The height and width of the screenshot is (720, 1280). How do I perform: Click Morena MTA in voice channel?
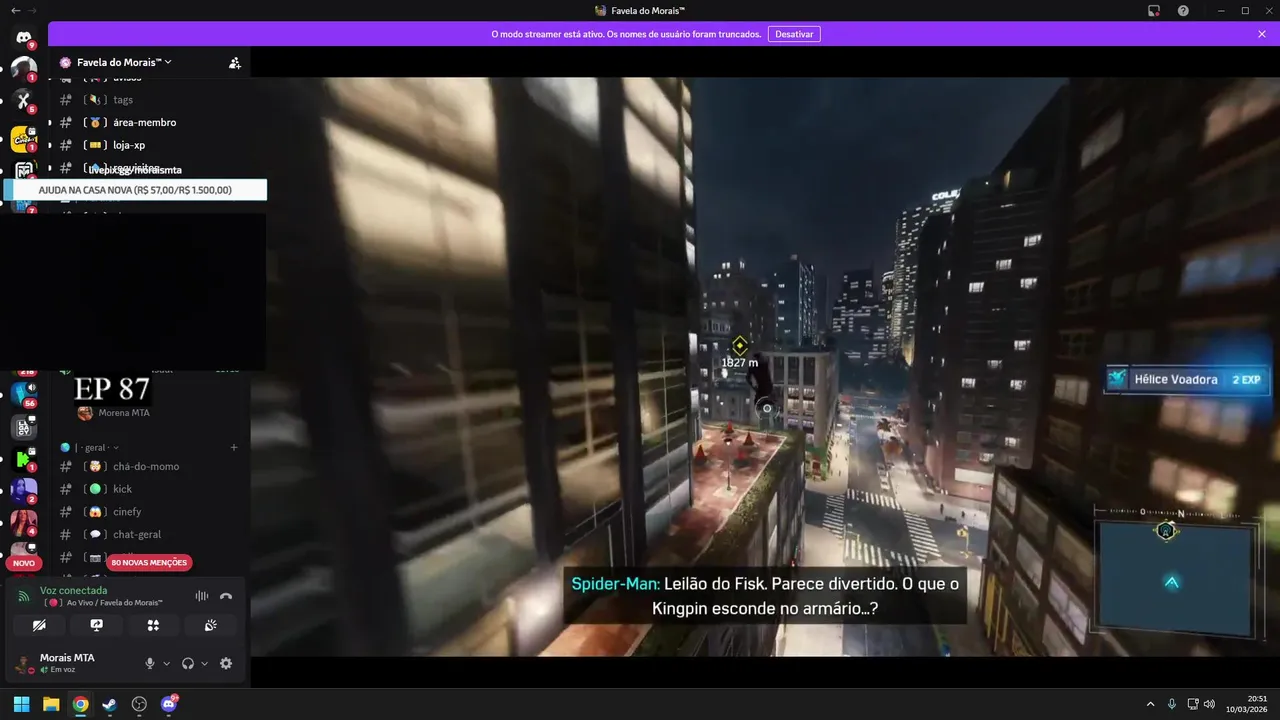point(114,413)
